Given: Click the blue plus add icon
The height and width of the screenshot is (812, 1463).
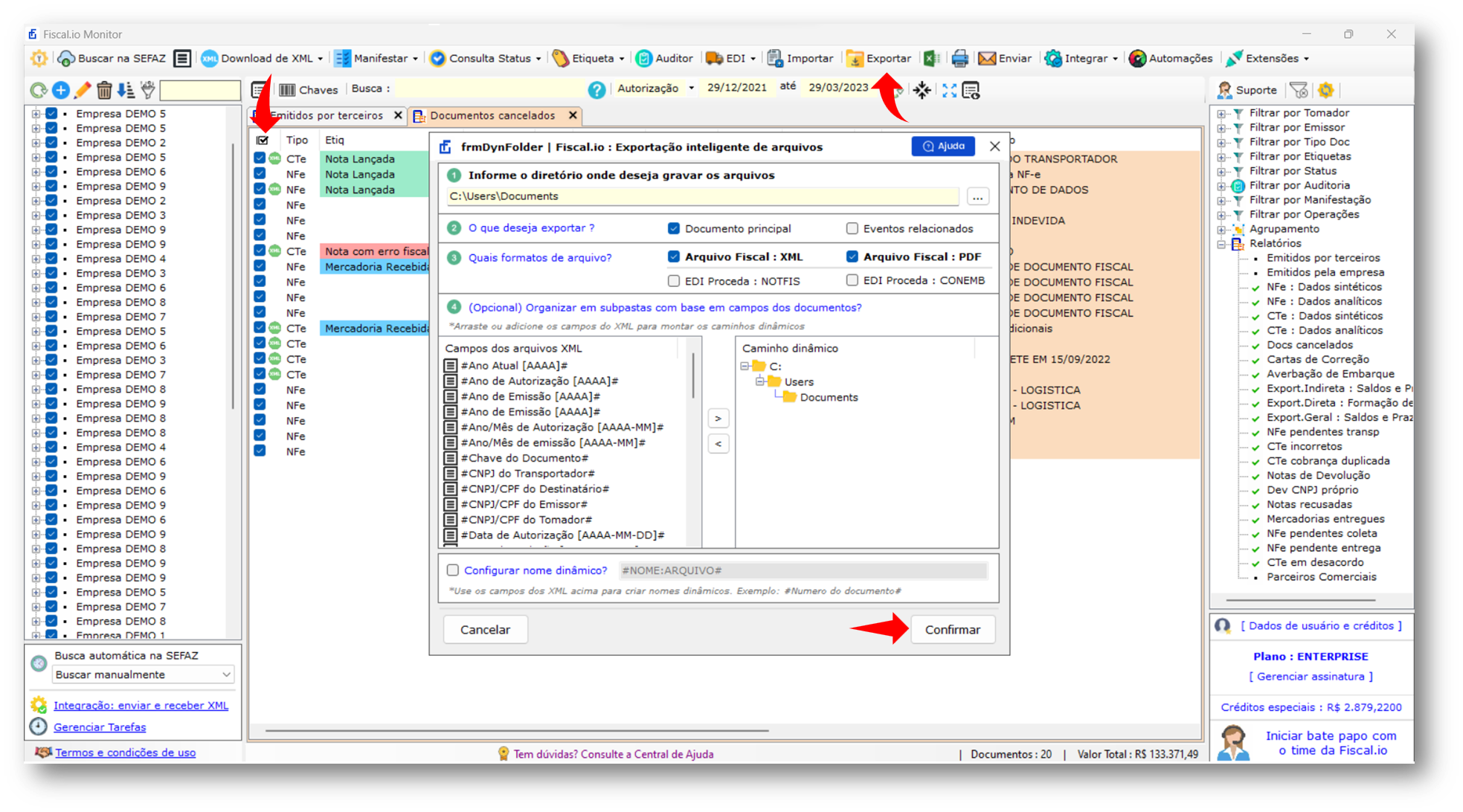Looking at the screenshot, I should tap(61, 90).
